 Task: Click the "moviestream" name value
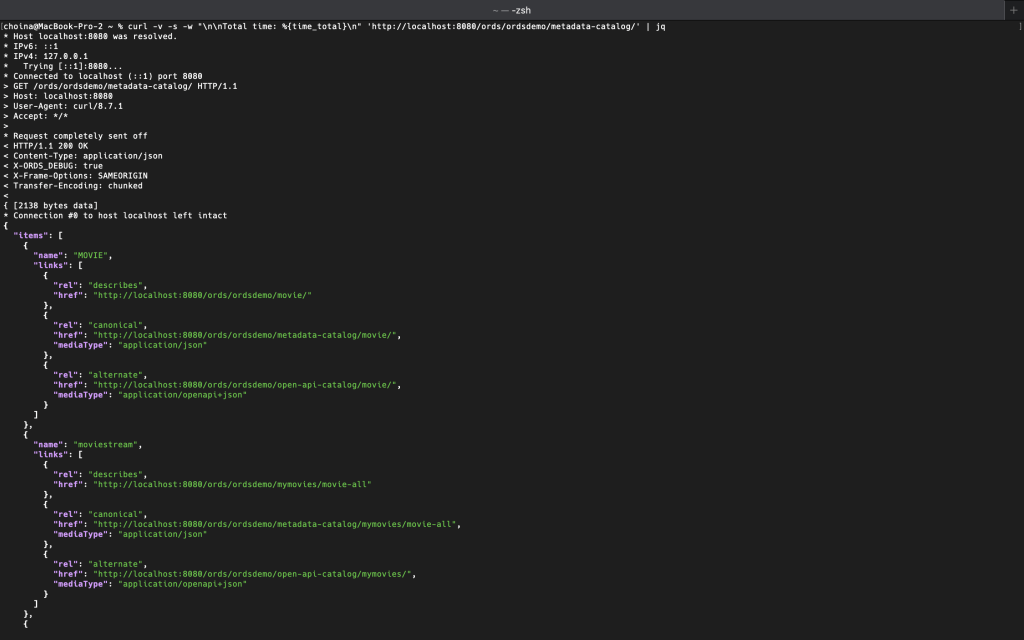point(105,445)
